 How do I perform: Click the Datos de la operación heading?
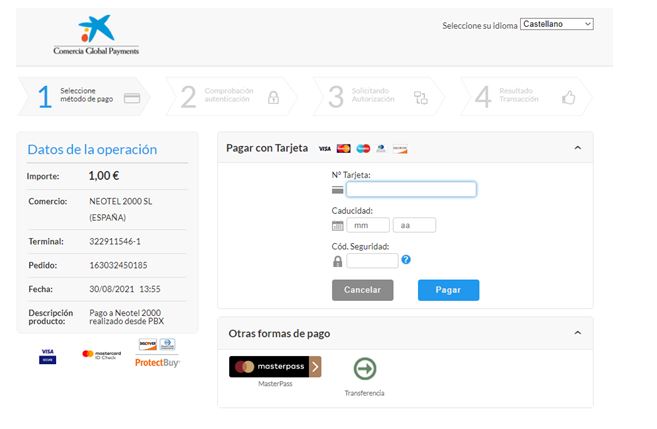click(x=92, y=150)
